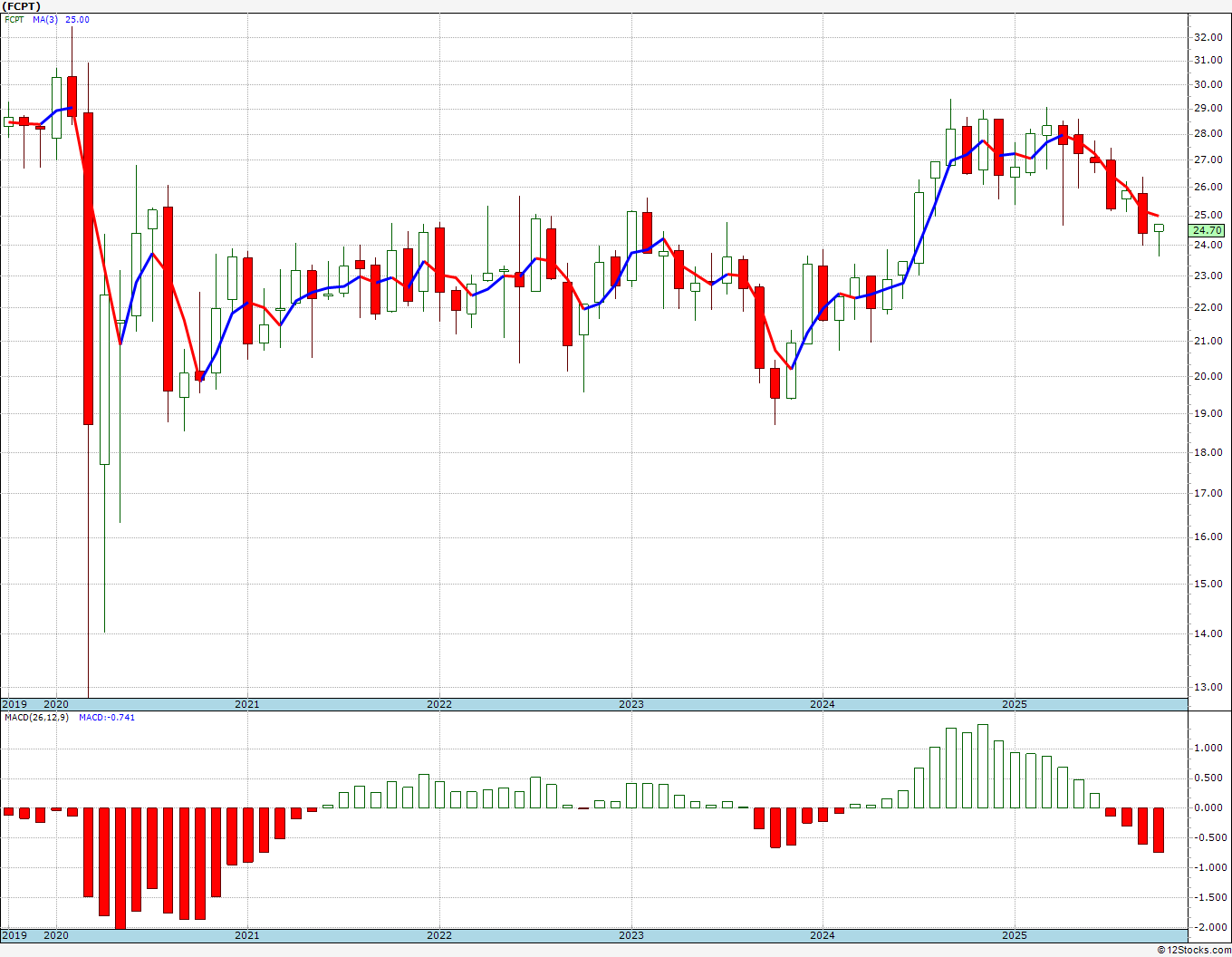Select the 18.00 price level
The height and width of the screenshot is (957, 1232).
click(1208, 452)
